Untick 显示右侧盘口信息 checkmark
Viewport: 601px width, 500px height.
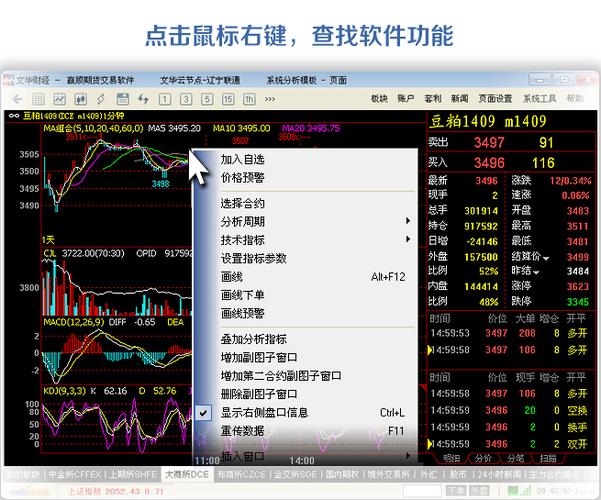point(203,413)
